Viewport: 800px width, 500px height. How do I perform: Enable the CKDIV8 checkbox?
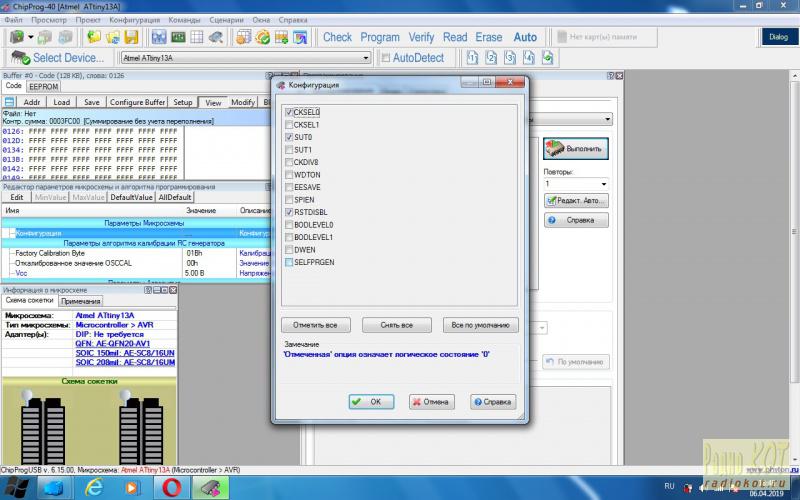(x=289, y=162)
